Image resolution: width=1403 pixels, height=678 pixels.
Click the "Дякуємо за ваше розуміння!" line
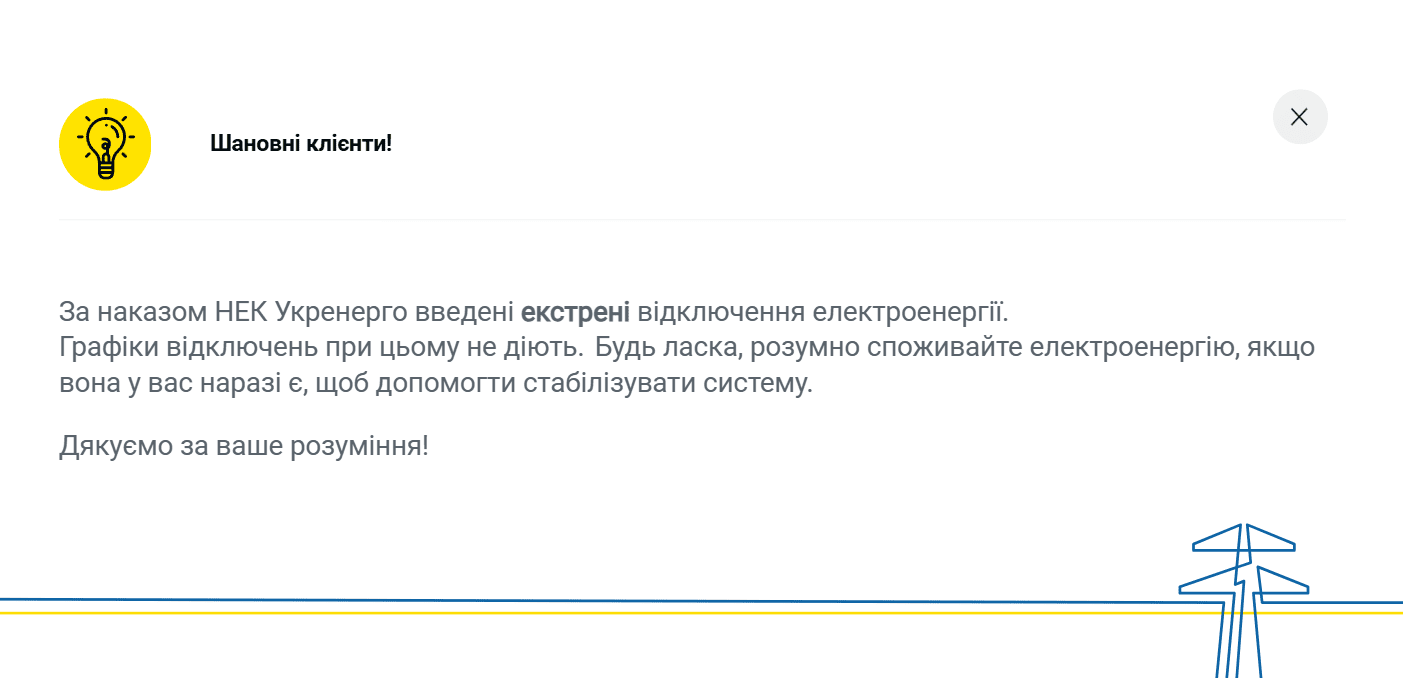[244, 446]
